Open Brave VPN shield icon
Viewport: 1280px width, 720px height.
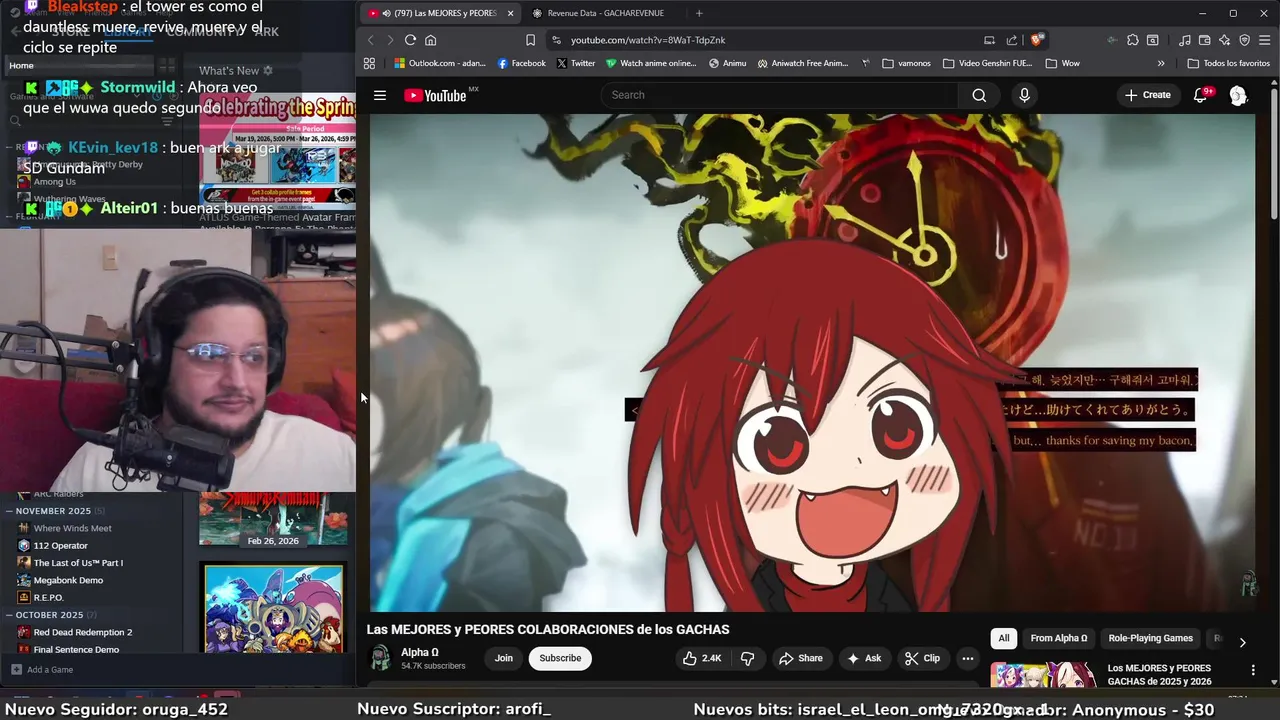1245,40
